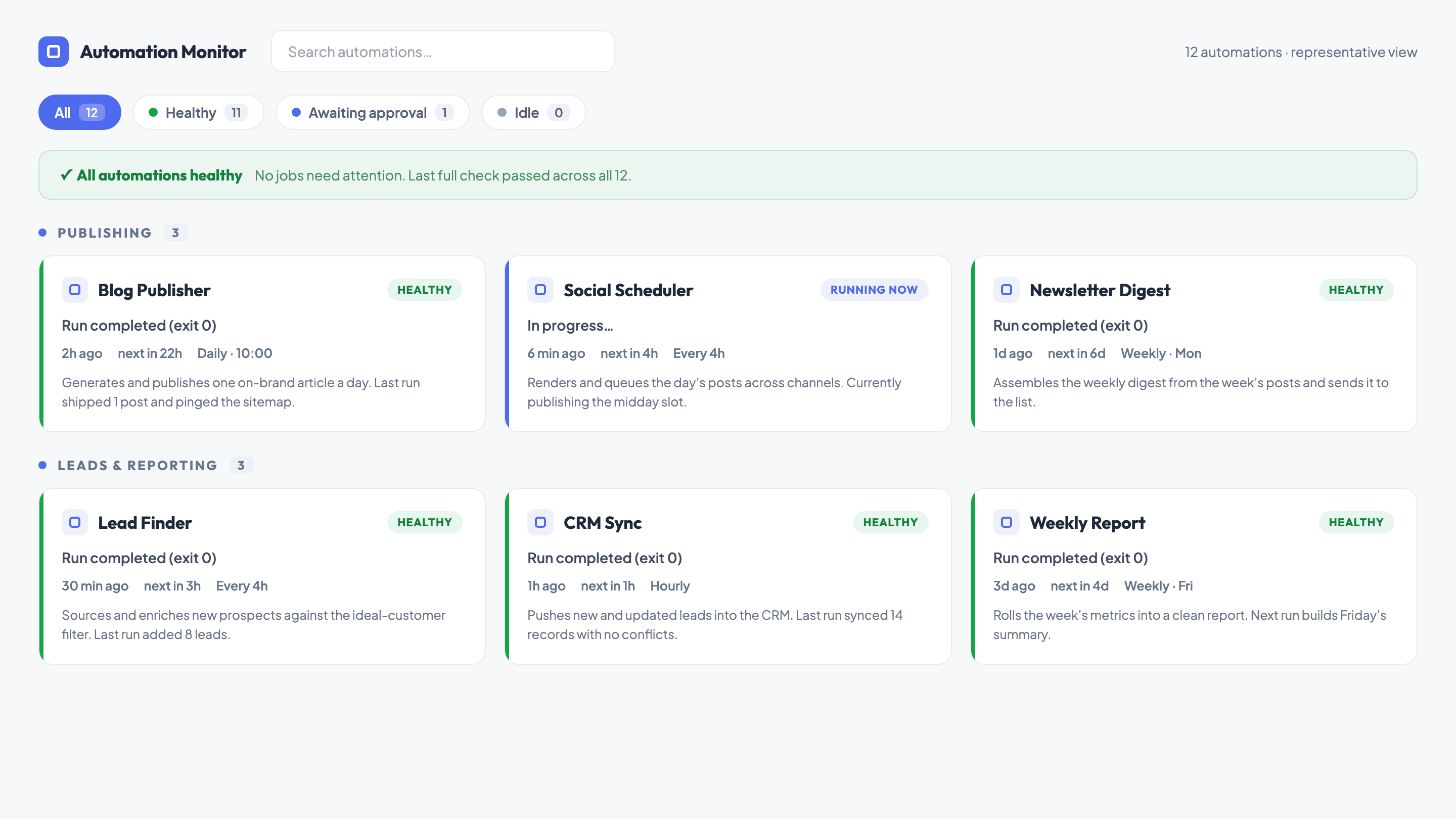Click Lead Finder HEALTHY badge
This screenshot has height=819, width=1456.
[x=425, y=522]
